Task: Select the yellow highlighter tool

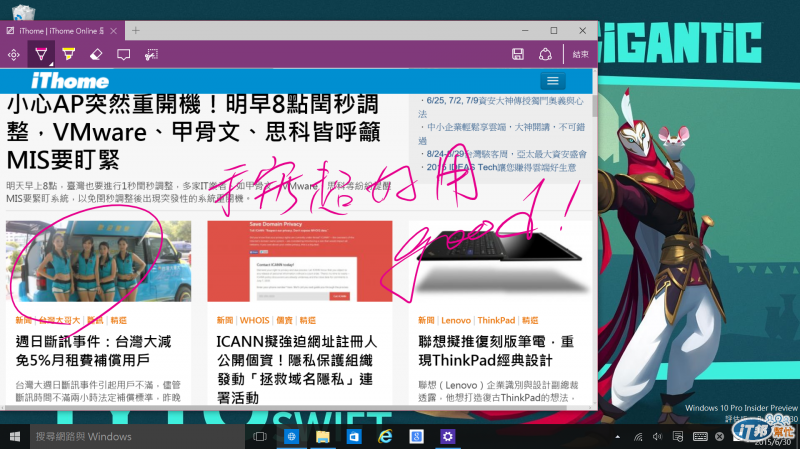Action: tap(68, 55)
